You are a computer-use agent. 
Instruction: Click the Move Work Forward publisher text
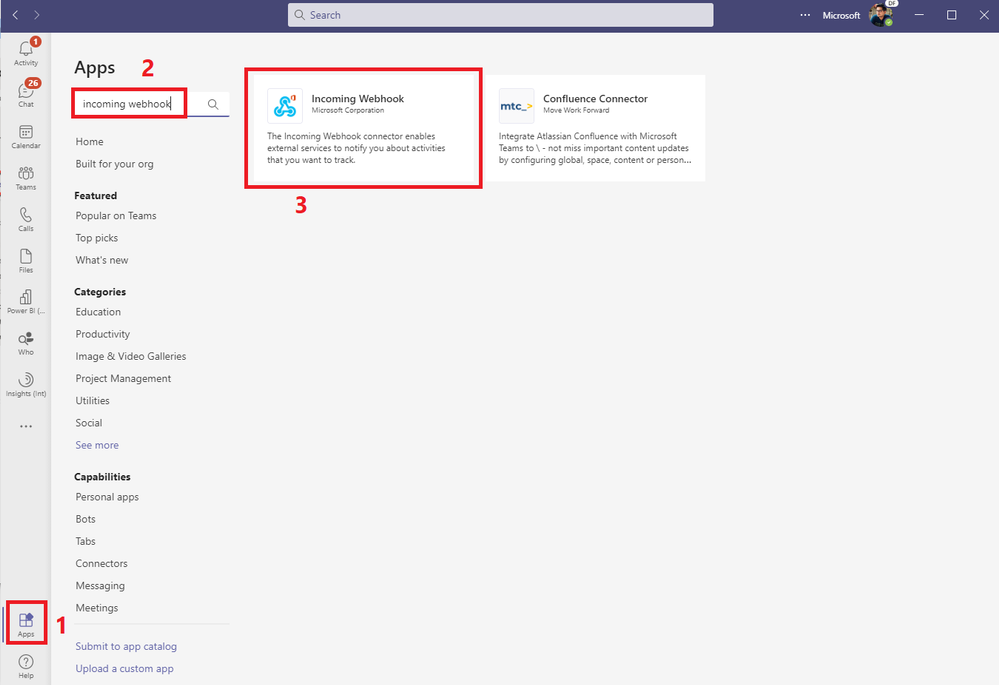click(x=576, y=110)
